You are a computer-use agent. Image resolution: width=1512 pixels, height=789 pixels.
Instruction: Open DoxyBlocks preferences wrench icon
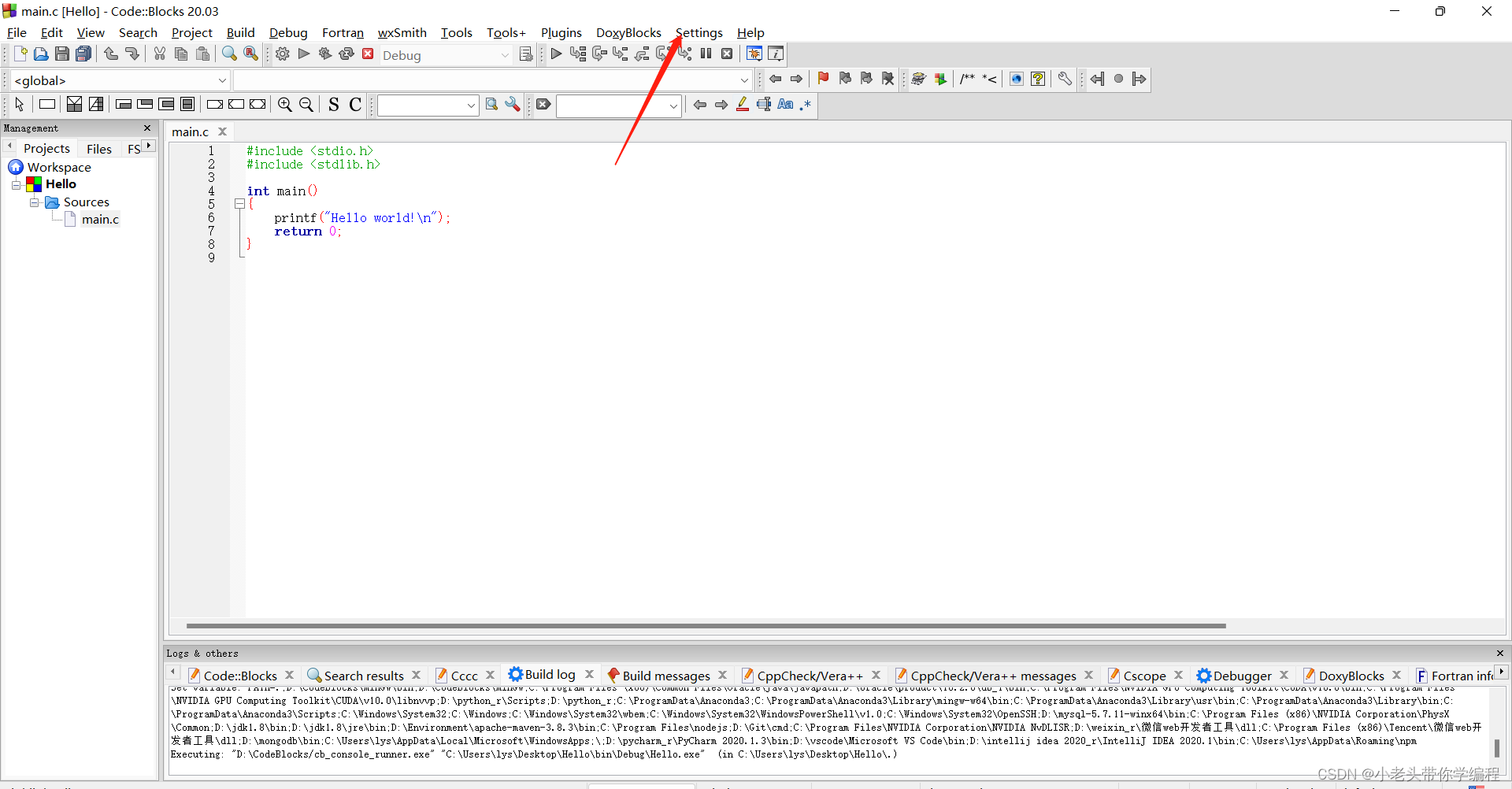(1065, 79)
